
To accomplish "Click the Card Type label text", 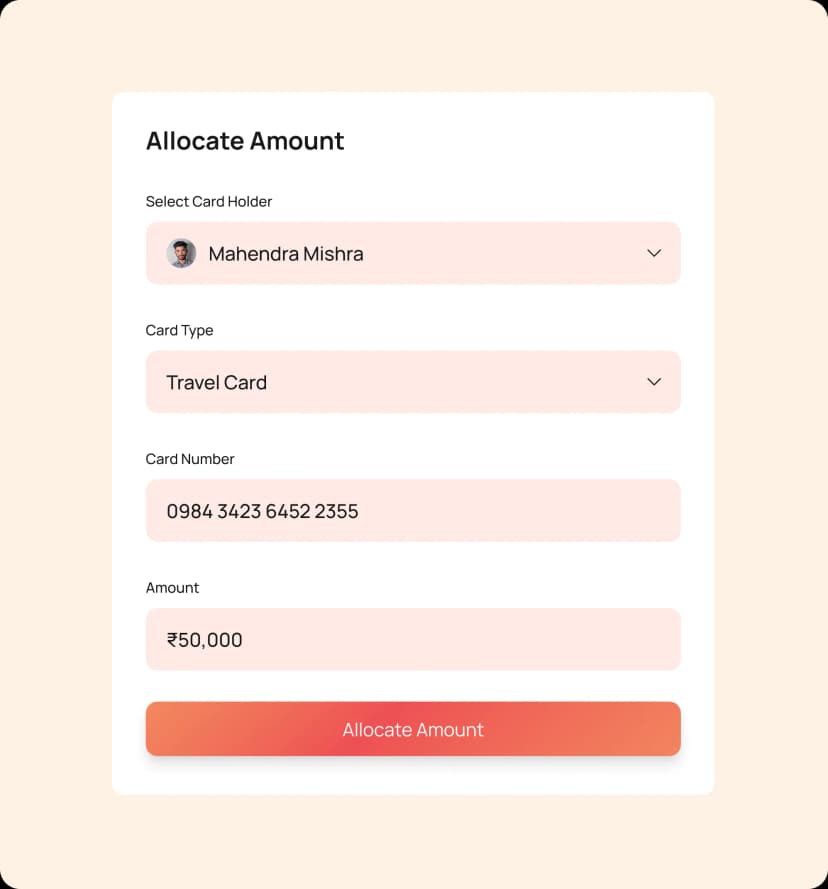I will pos(179,330).
